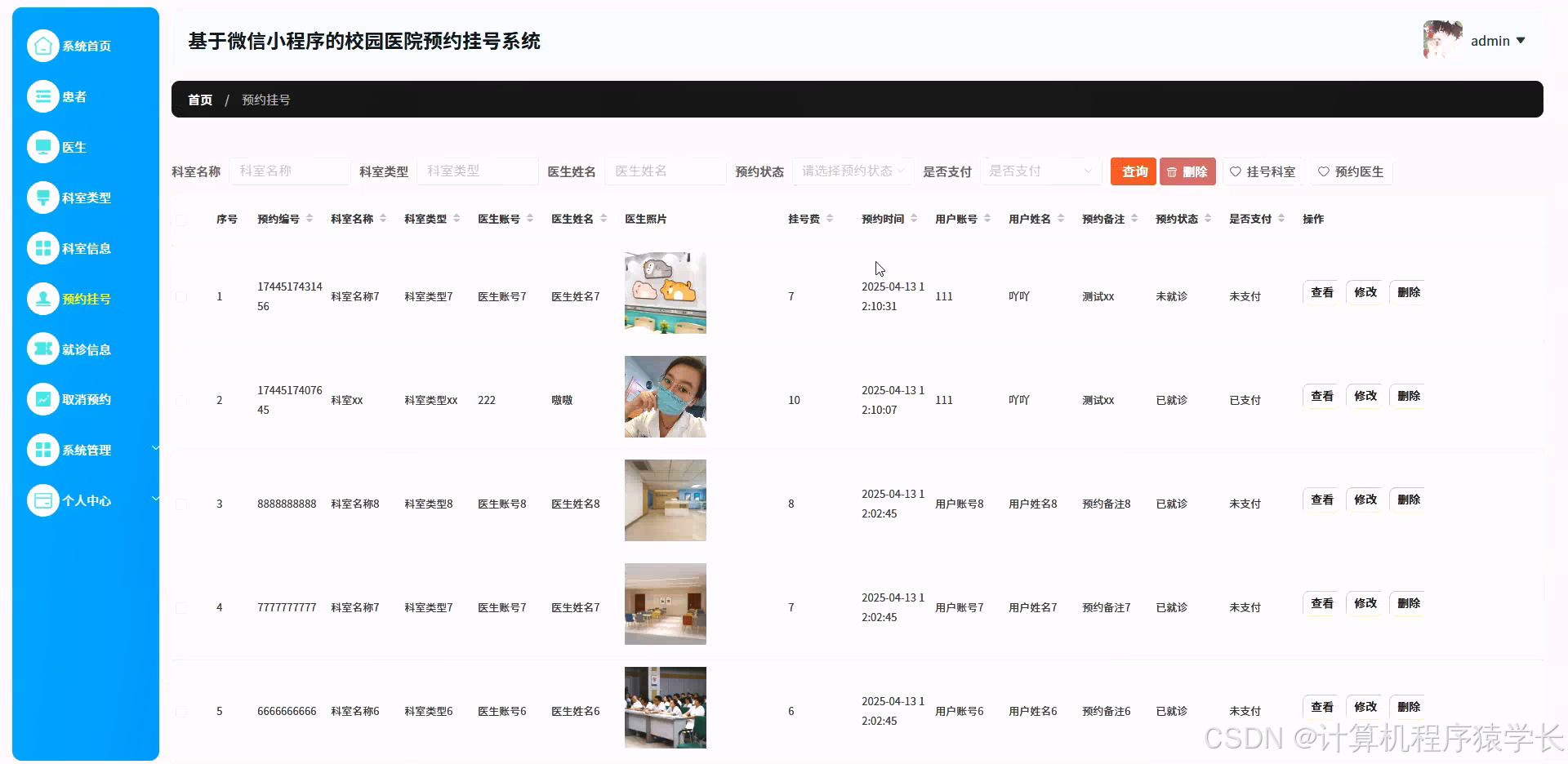Viewport: 1568px width, 764px height.
Task: Open 系统首页 menu item
Action: [86, 46]
